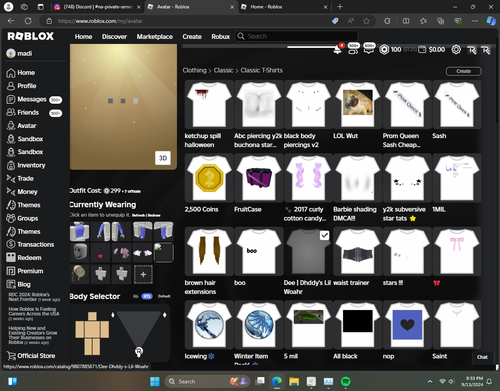Click in the Roblox Search field

tap(297, 36)
